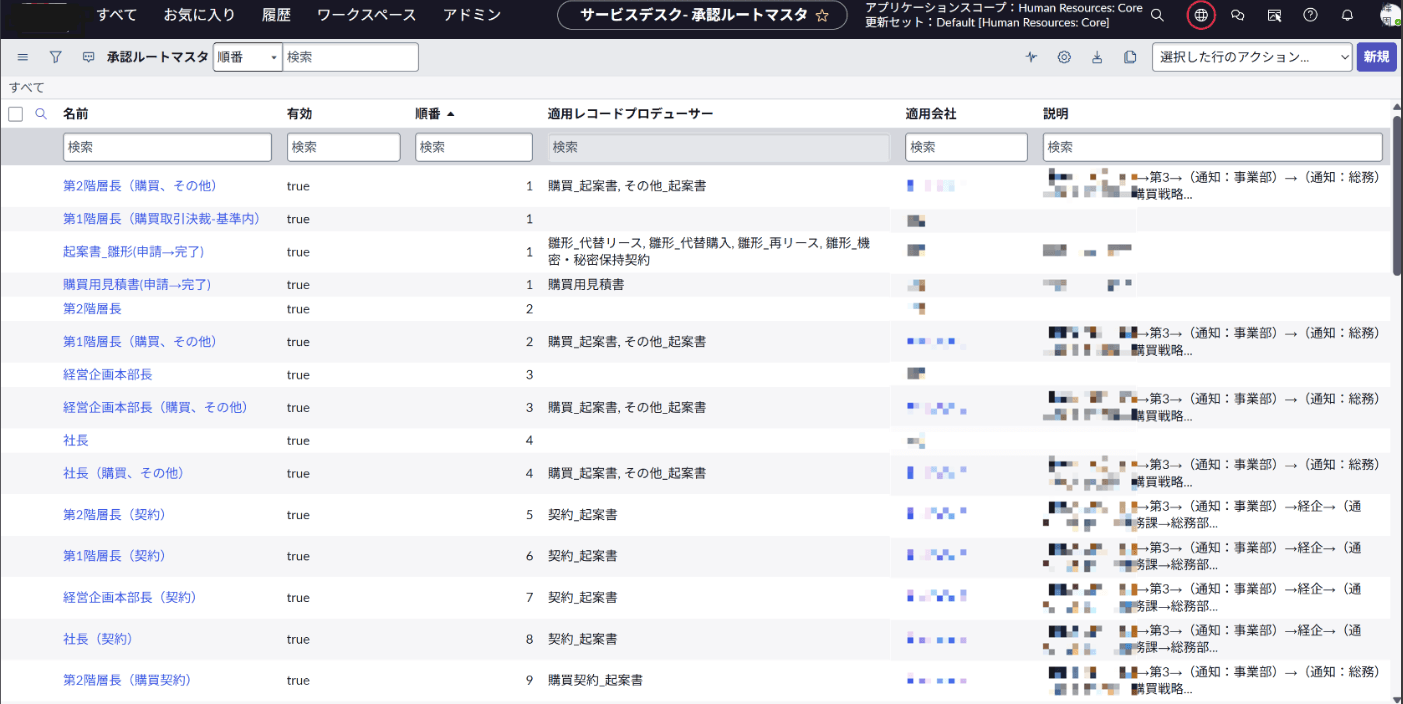This screenshot has width=1403, height=704.
Task: Click the 新規 button
Action: tap(1376, 57)
